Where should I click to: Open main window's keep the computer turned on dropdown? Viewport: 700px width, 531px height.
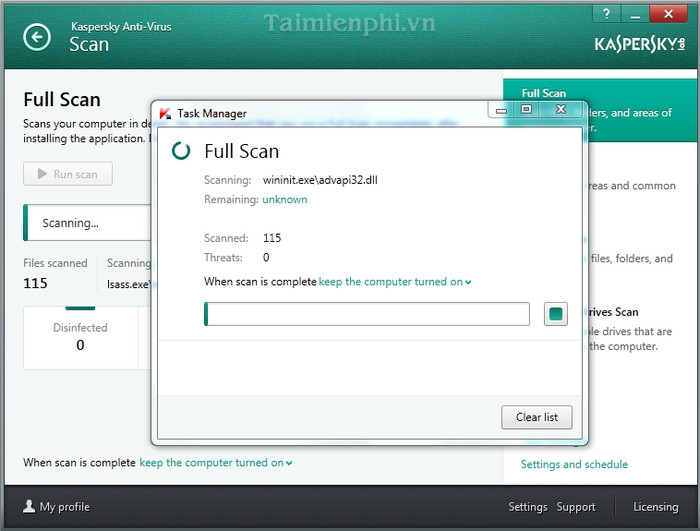(216, 463)
